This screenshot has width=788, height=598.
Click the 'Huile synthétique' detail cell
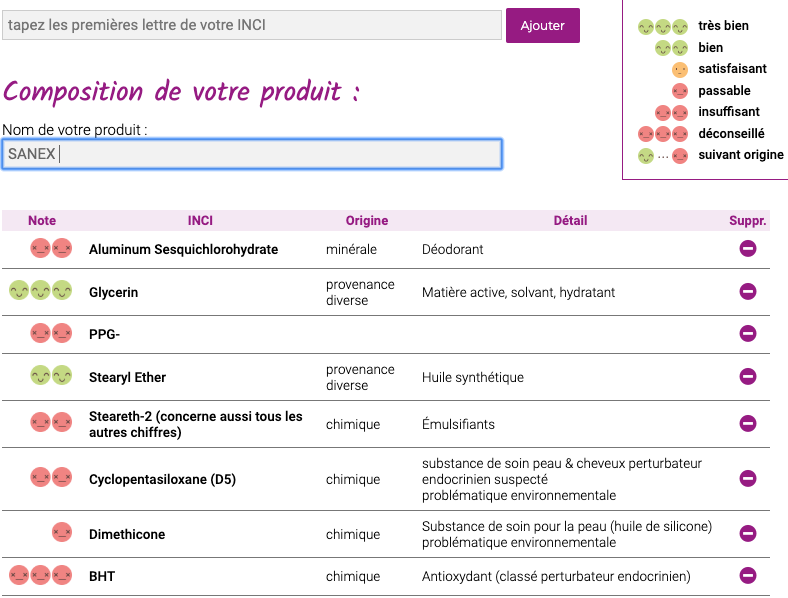473,377
